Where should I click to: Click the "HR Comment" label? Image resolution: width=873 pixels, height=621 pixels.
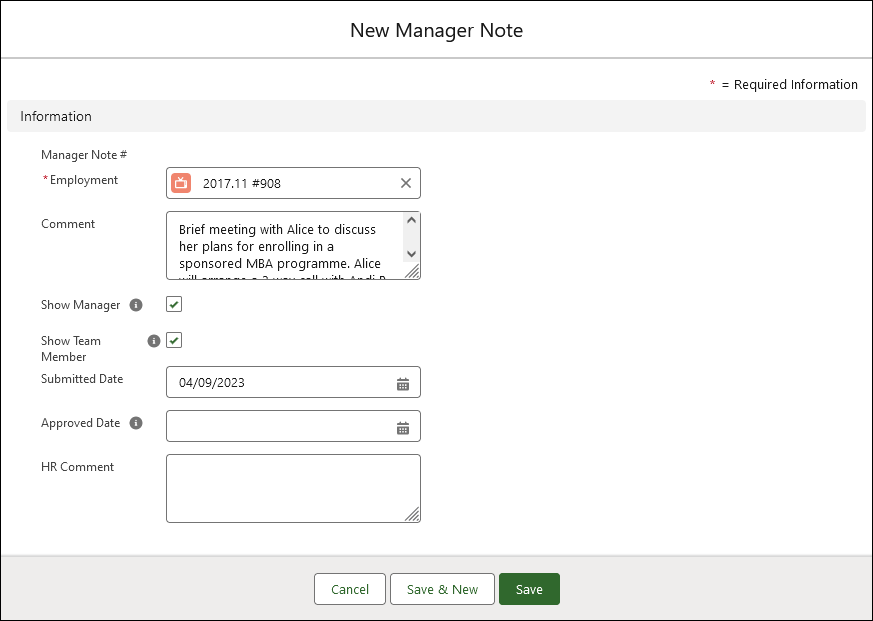pos(77,467)
